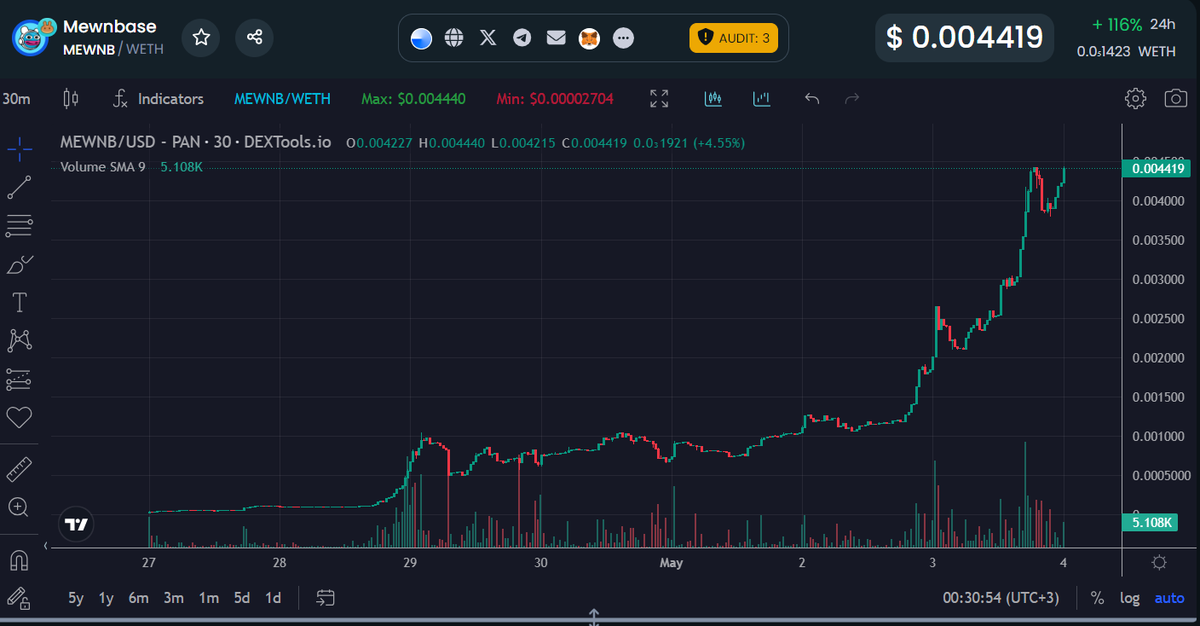The width and height of the screenshot is (1200, 626).
Task: Click the $ 0.004419 price display
Action: [x=965, y=38]
